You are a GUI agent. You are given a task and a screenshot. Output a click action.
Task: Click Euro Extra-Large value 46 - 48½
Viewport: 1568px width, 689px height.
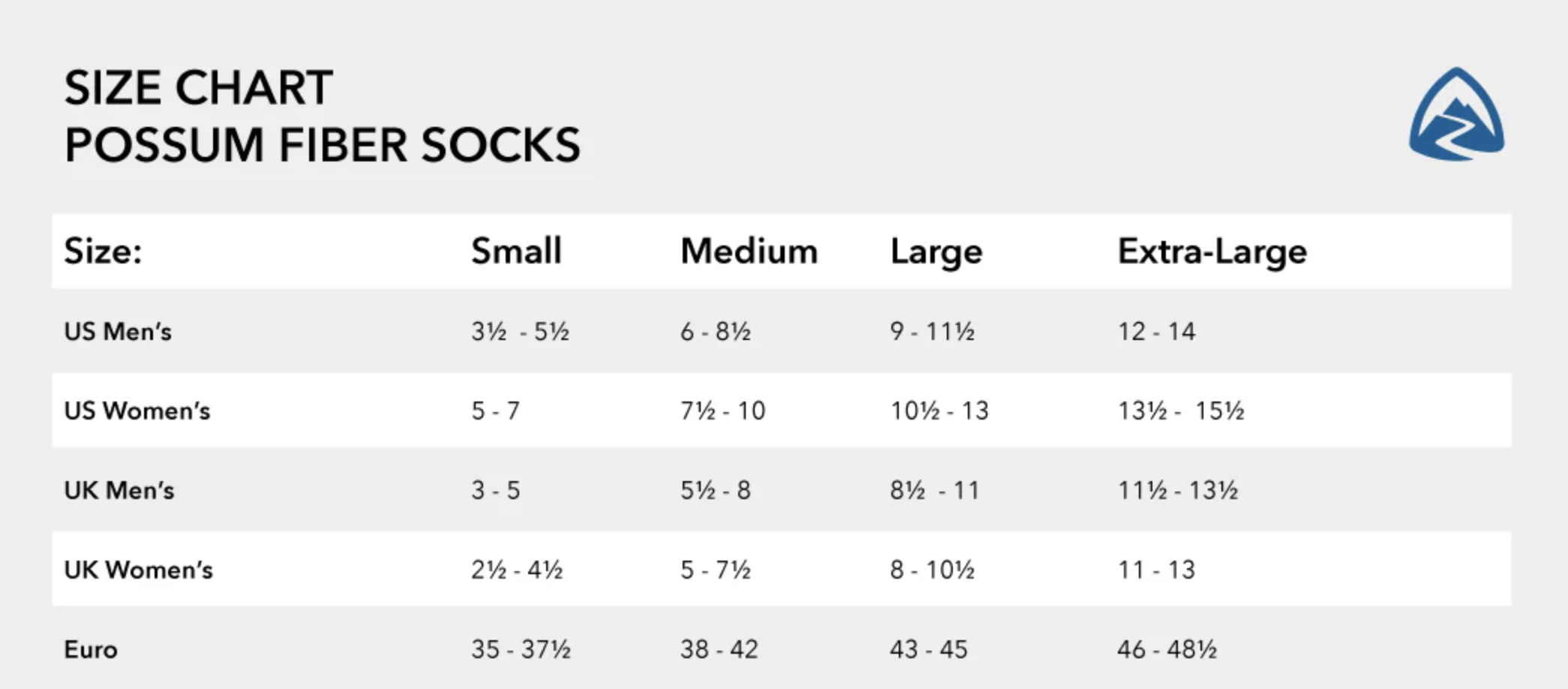click(x=1167, y=649)
